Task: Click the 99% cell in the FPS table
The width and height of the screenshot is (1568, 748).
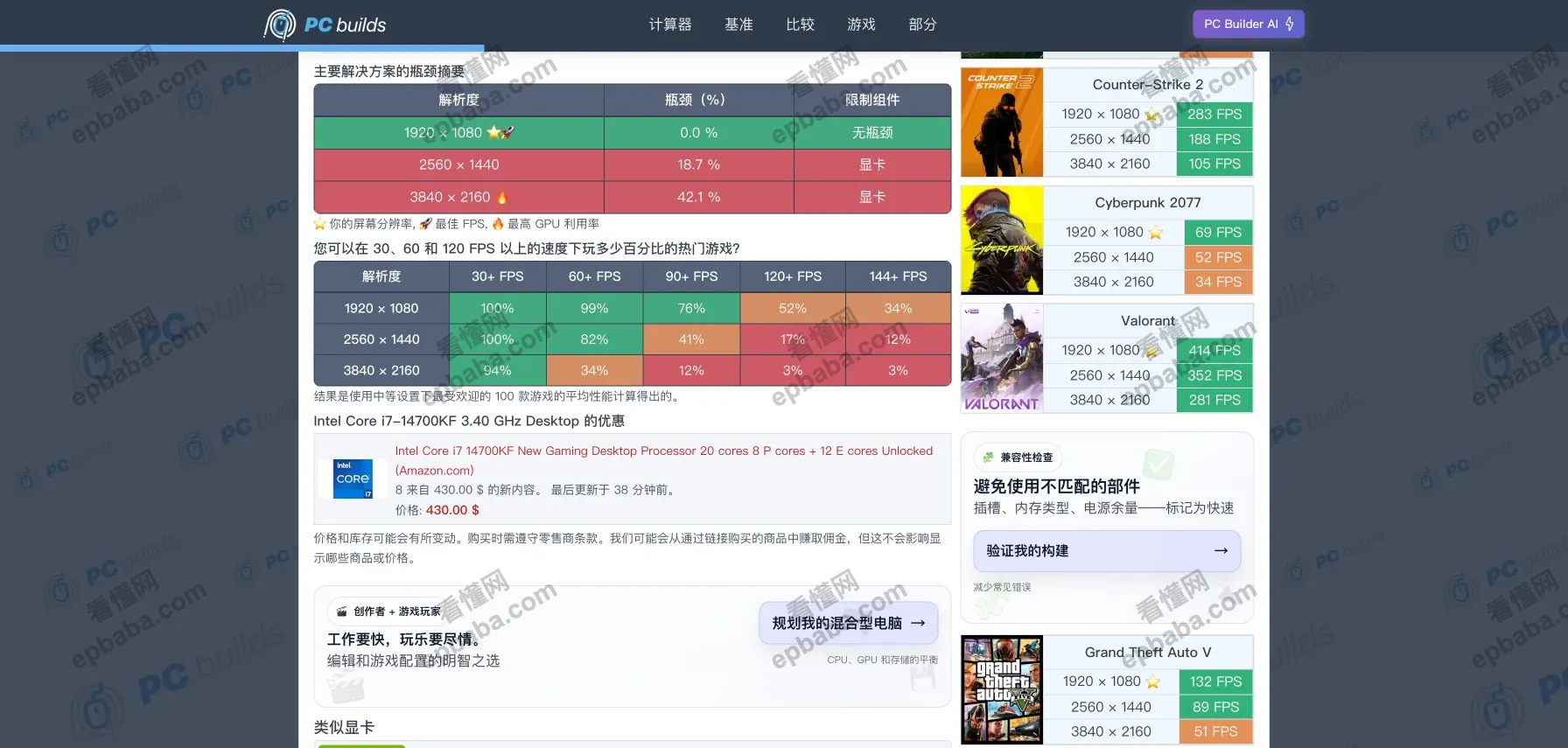Action: 594,308
